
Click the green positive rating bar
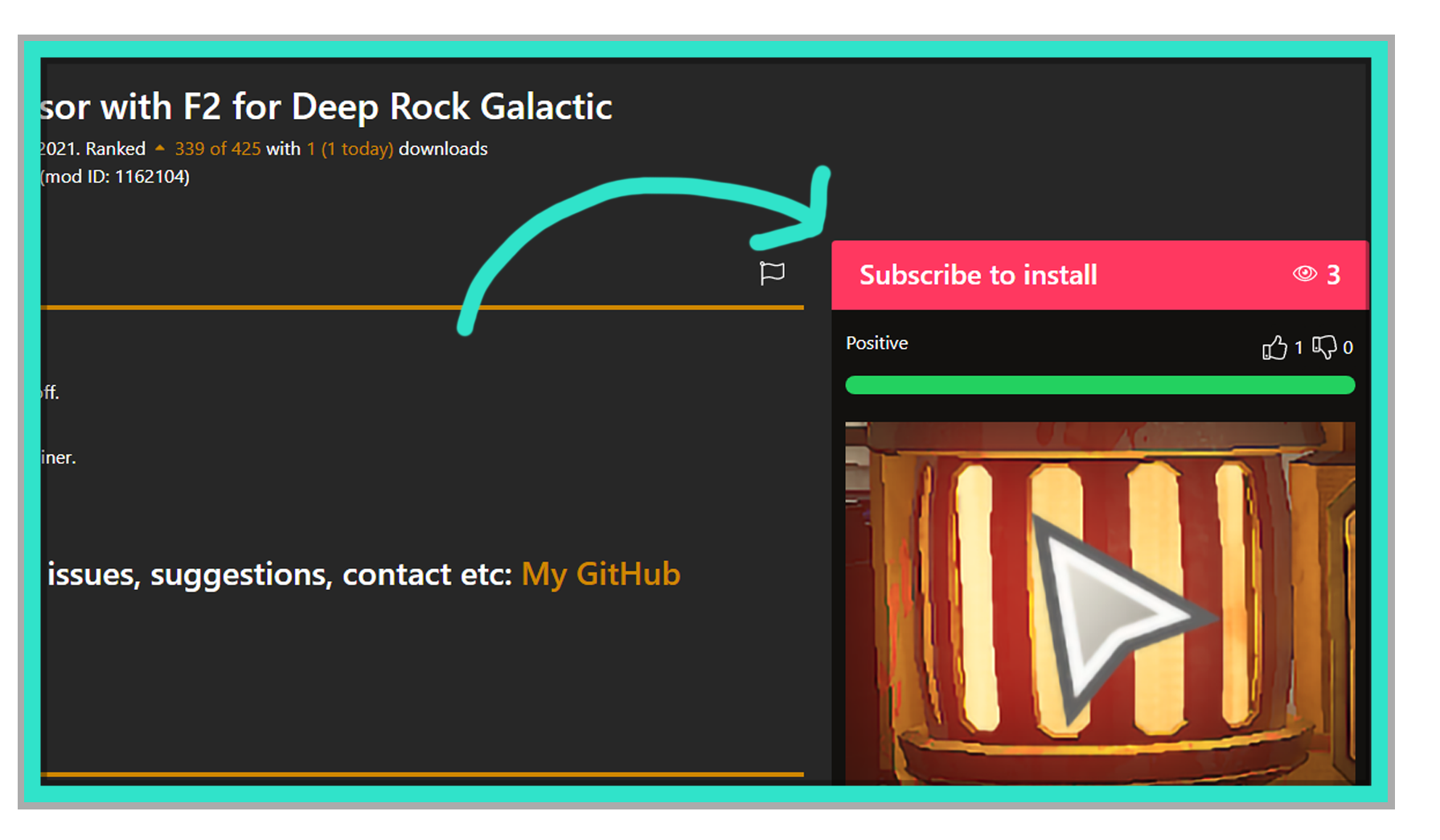point(1100,385)
